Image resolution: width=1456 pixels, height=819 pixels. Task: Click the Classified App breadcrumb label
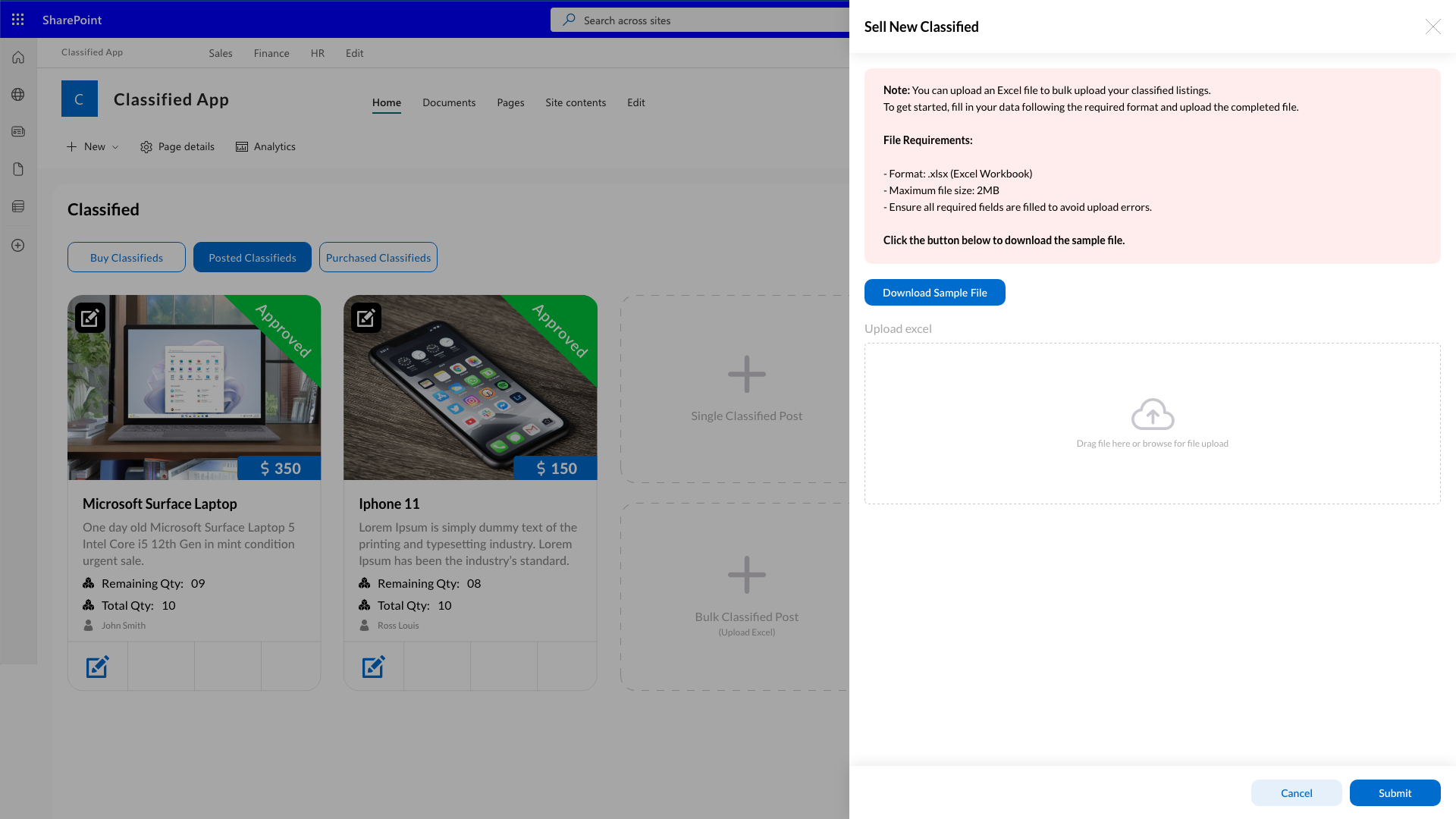coord(92,52)
